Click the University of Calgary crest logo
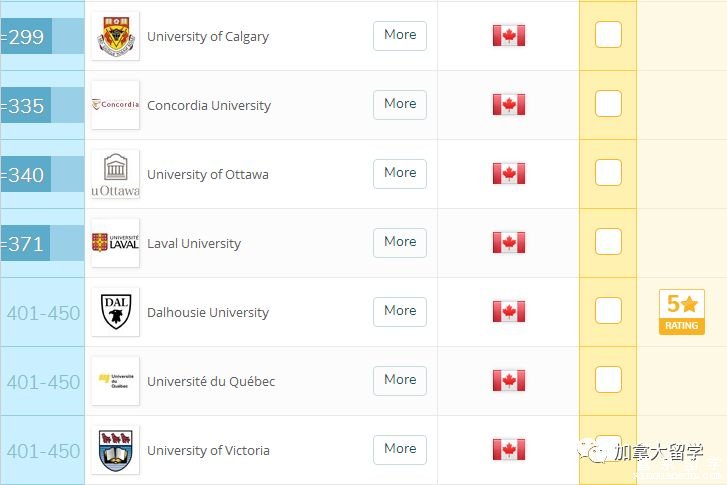The width and height of the screenshot is (727, 485). (x=115, y=36)
